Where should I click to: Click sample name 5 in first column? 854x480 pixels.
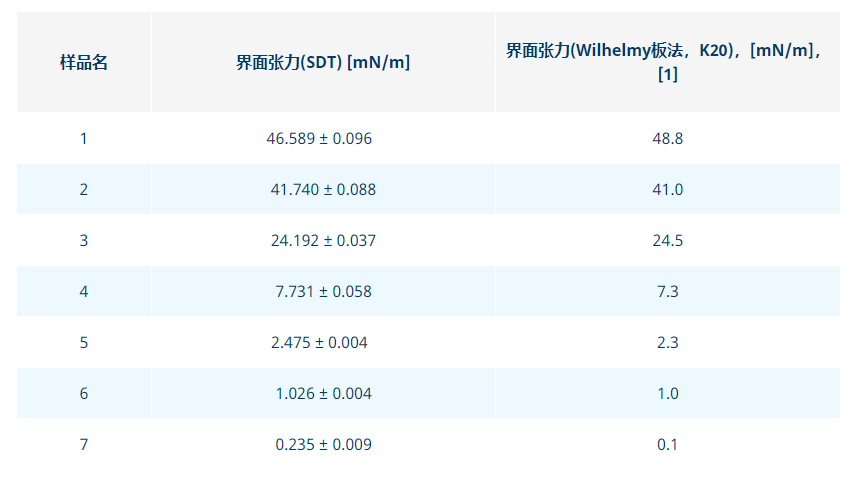tap(84, 342)
